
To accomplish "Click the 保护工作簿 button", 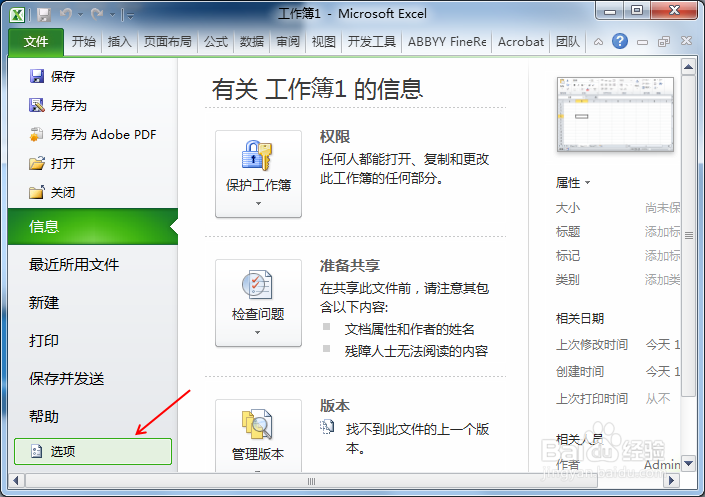I will [259, 174].
